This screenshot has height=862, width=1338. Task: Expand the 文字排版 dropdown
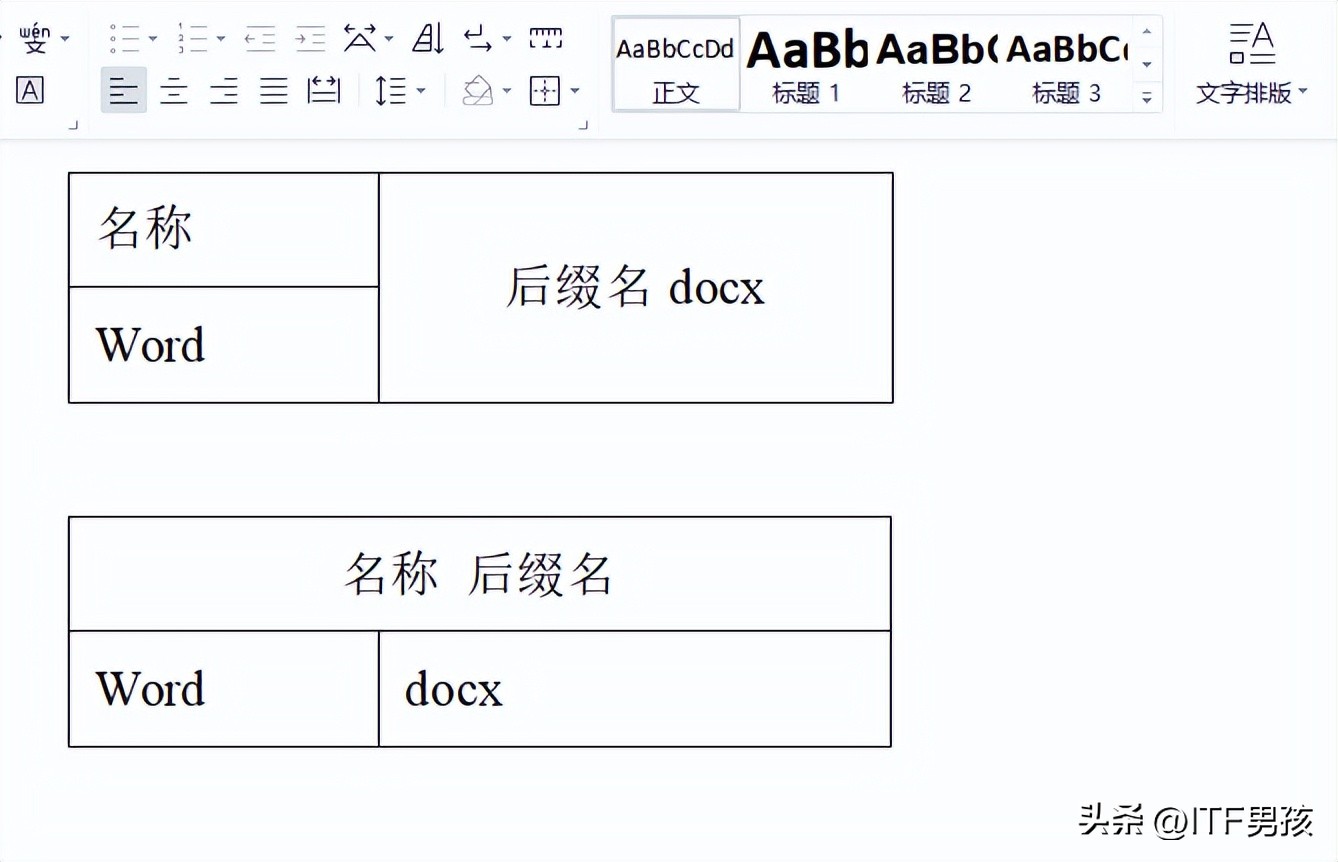tap(1251, 92)
